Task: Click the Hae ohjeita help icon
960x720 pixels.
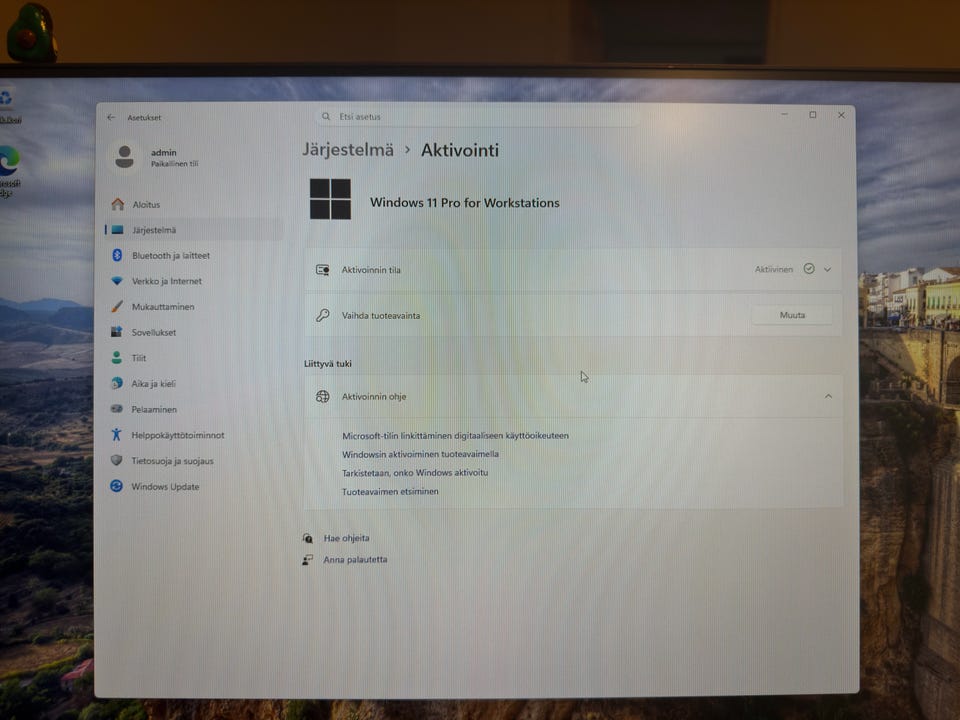Action: point(307,538)
